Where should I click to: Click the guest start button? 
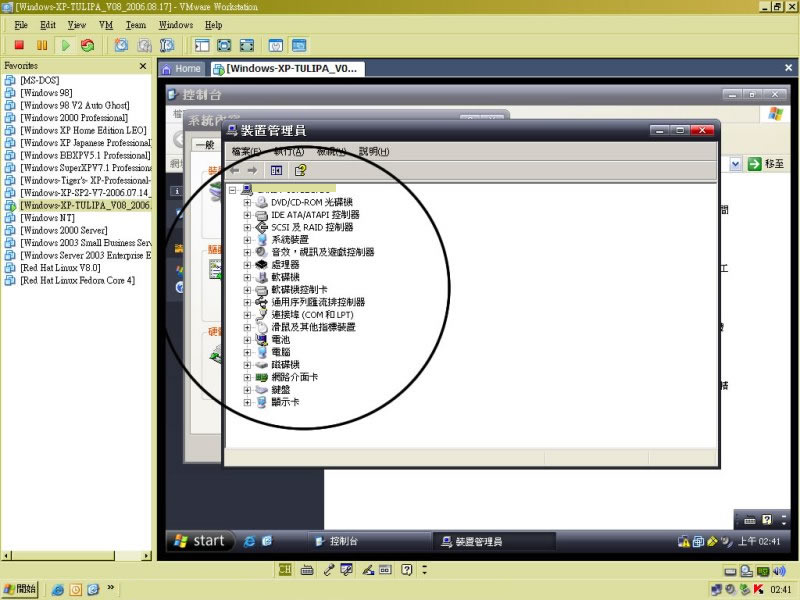click(x=201, y=541)
